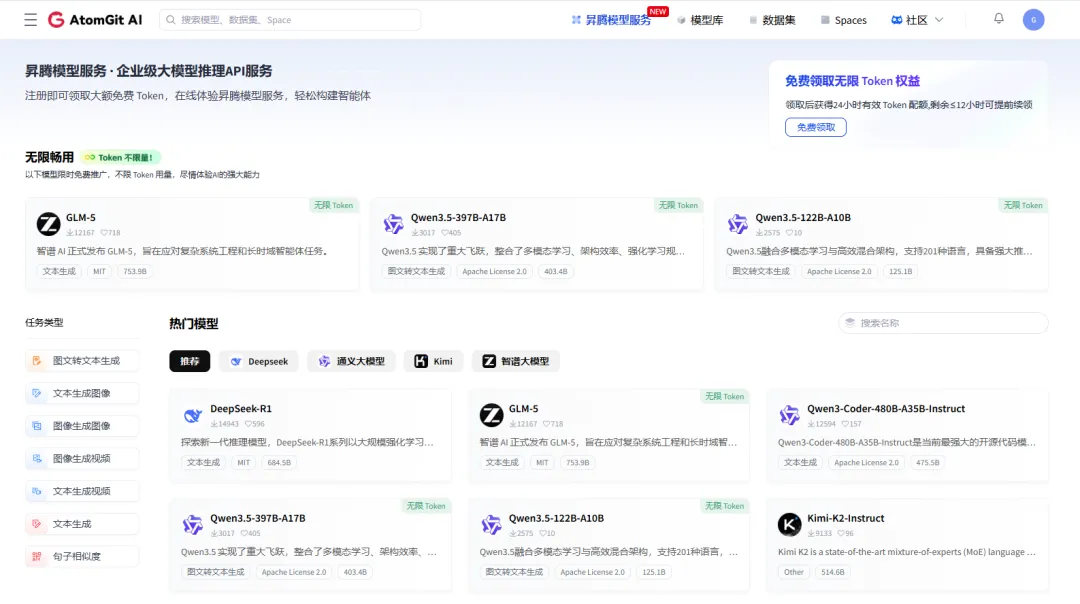Select the Kimi filter tab
Viewport: 1080px width, 604px height.
pos(433,362)
